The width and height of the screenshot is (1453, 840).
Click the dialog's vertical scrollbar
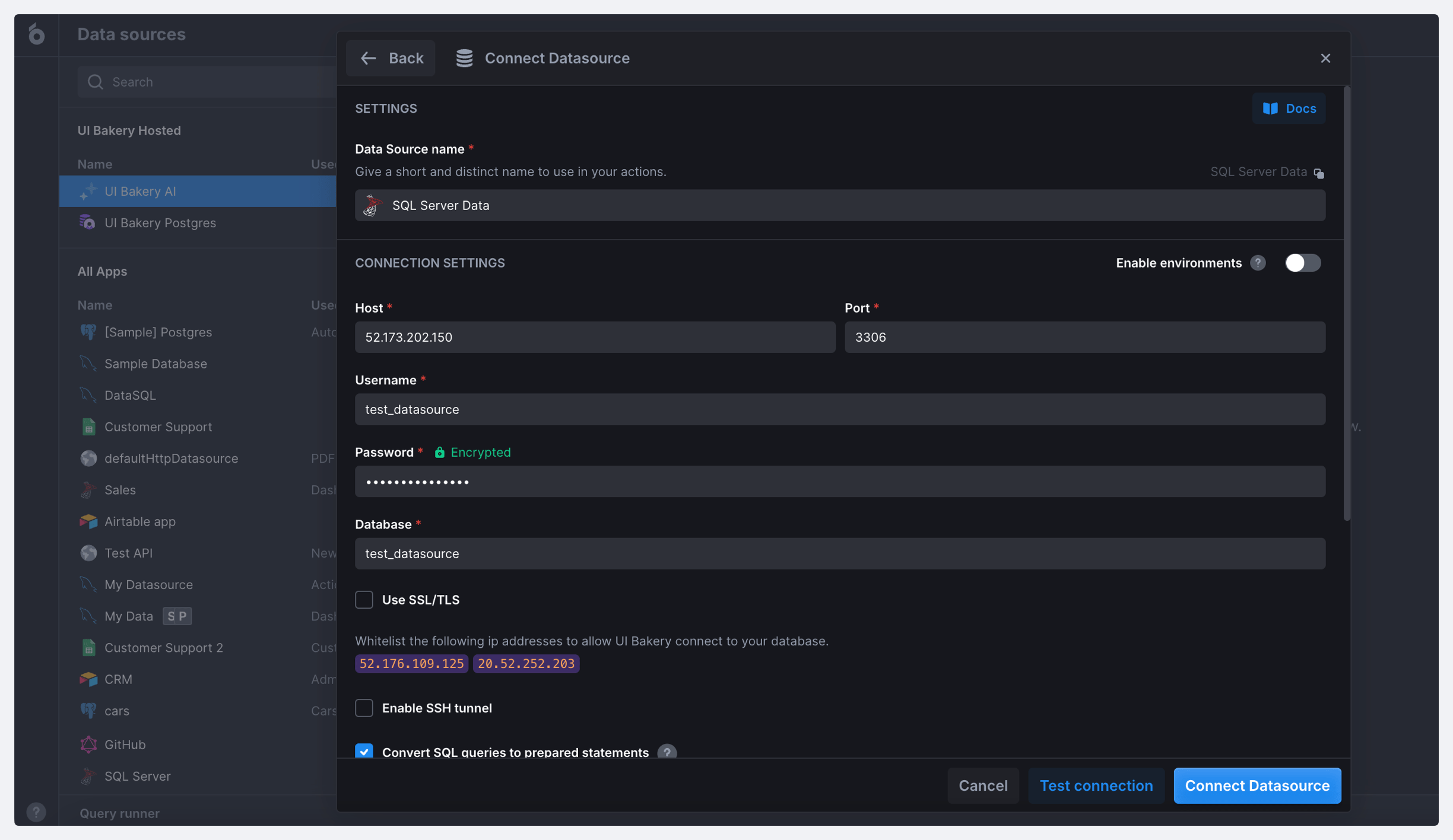[1346, 304]
